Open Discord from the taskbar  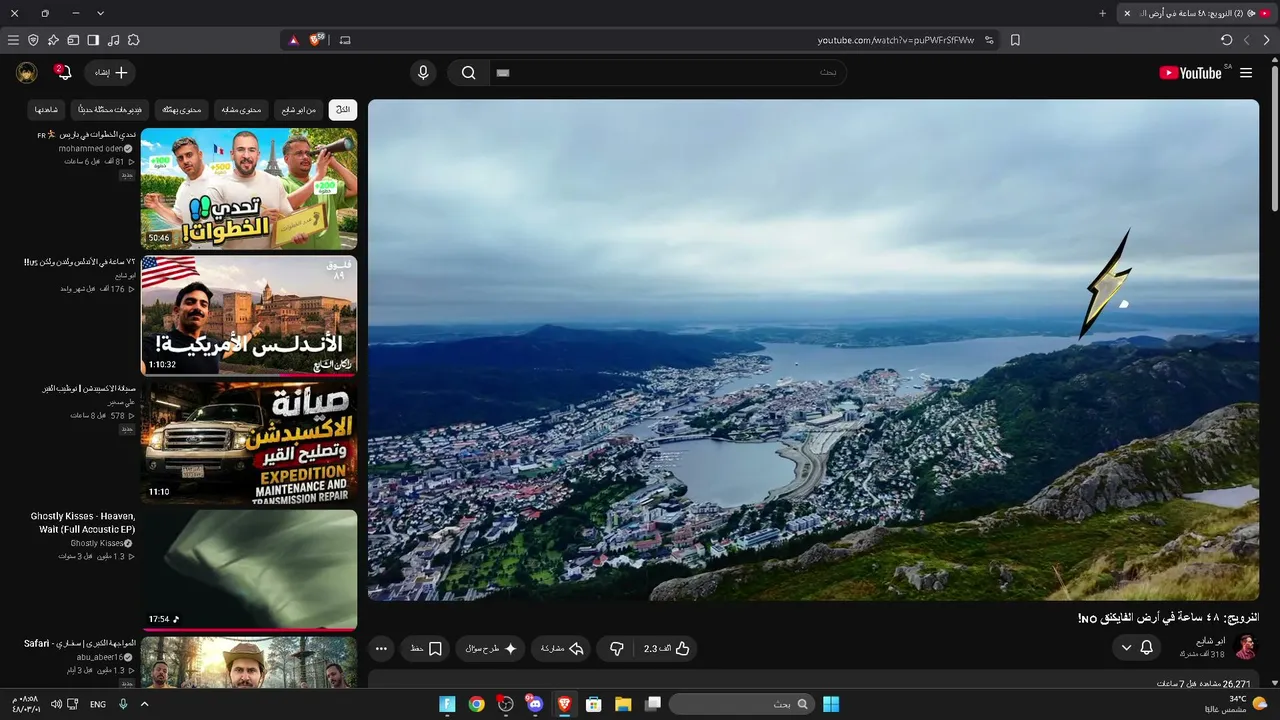534,704
